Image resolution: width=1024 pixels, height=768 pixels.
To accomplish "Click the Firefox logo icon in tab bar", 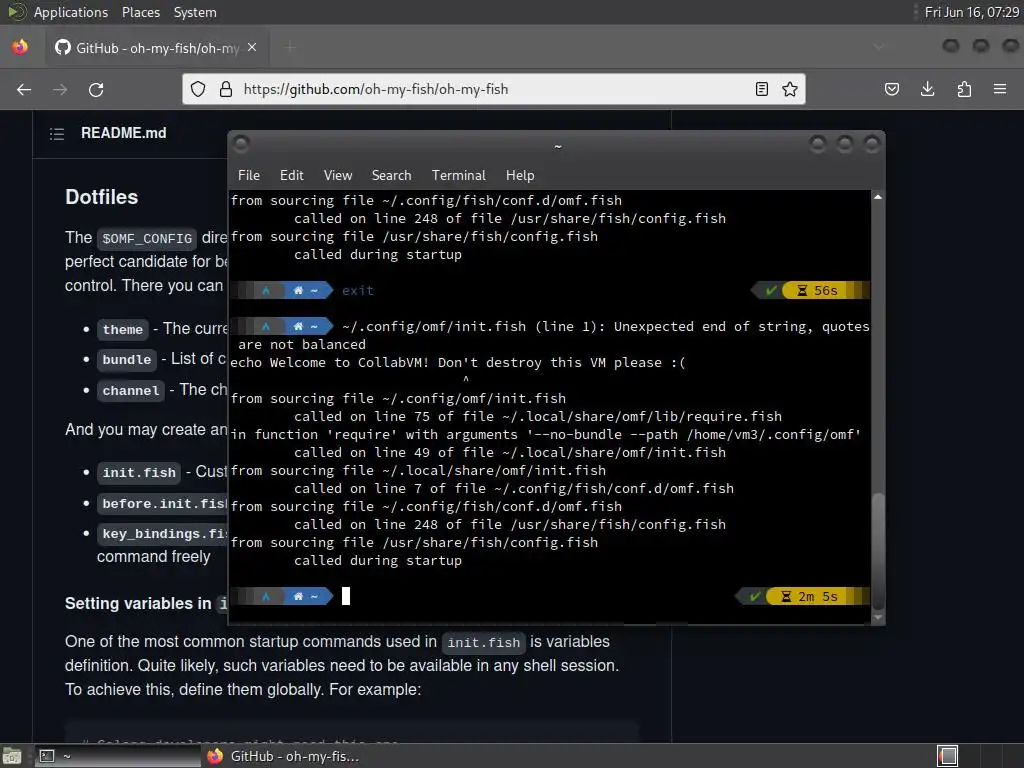I will tap(20, 47).
